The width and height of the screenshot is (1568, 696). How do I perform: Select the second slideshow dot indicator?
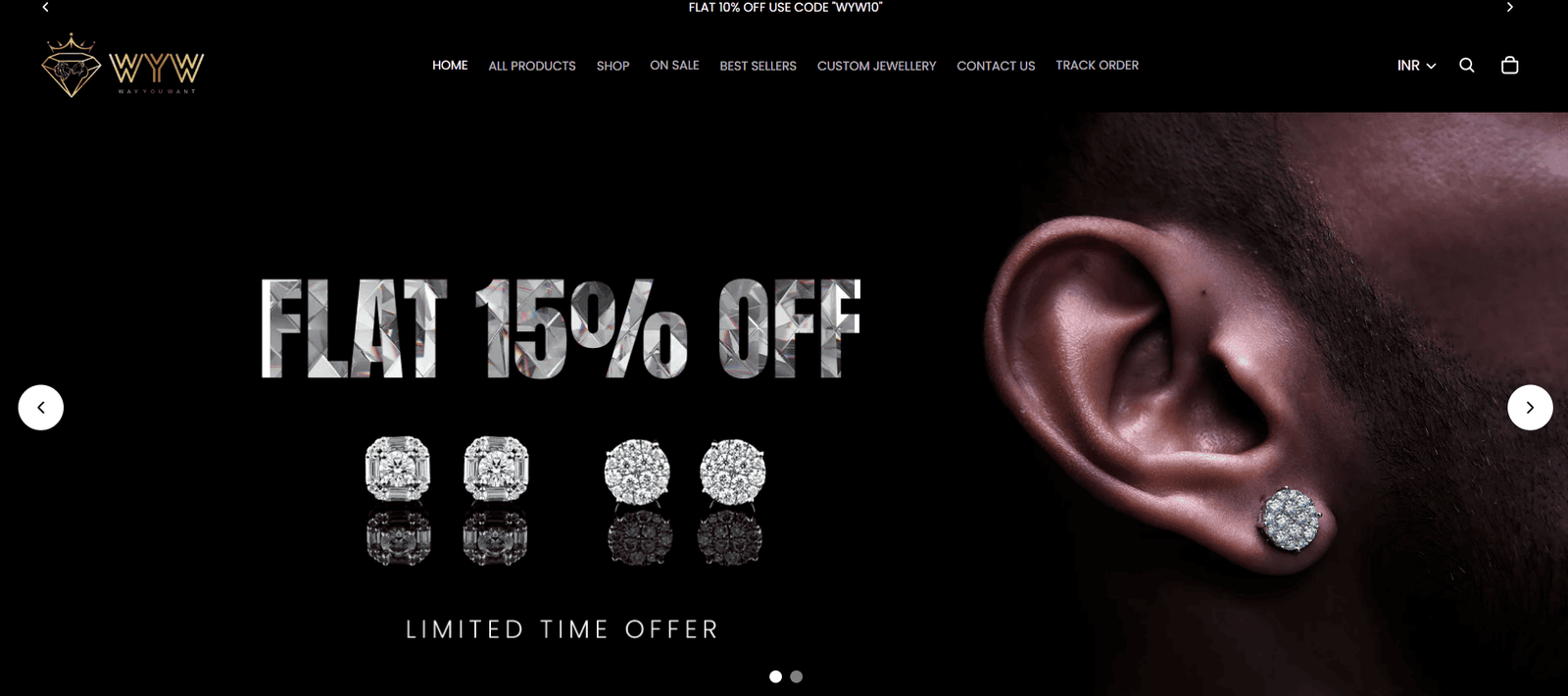[796, 676]
